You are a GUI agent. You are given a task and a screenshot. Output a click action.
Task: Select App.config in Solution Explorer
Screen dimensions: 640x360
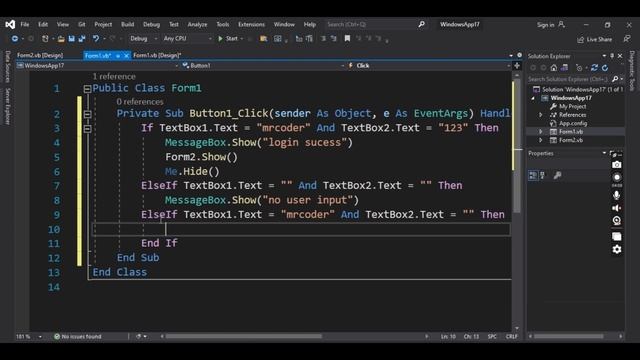tap(573, 123)
